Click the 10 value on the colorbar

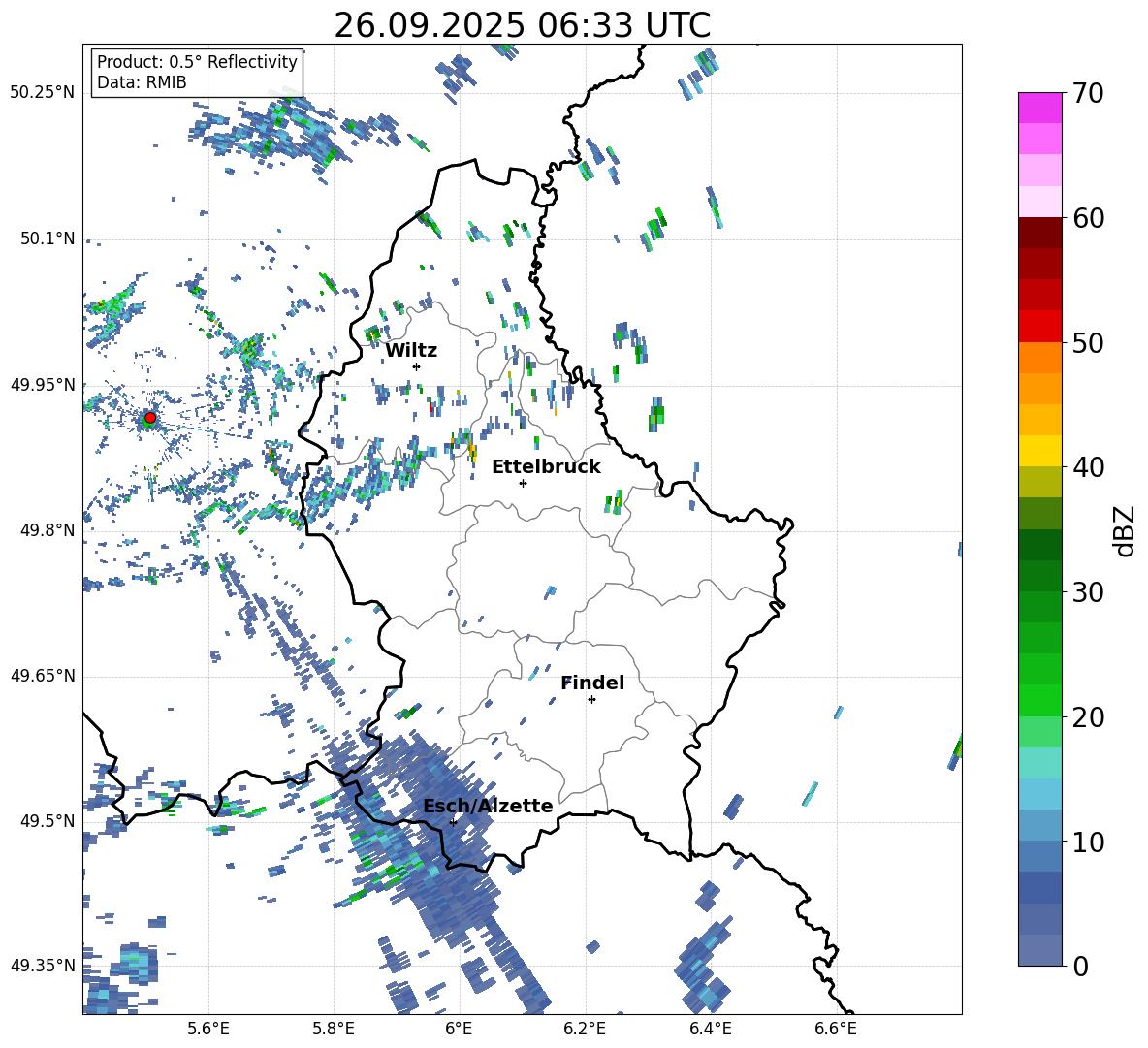point(1088,842)
